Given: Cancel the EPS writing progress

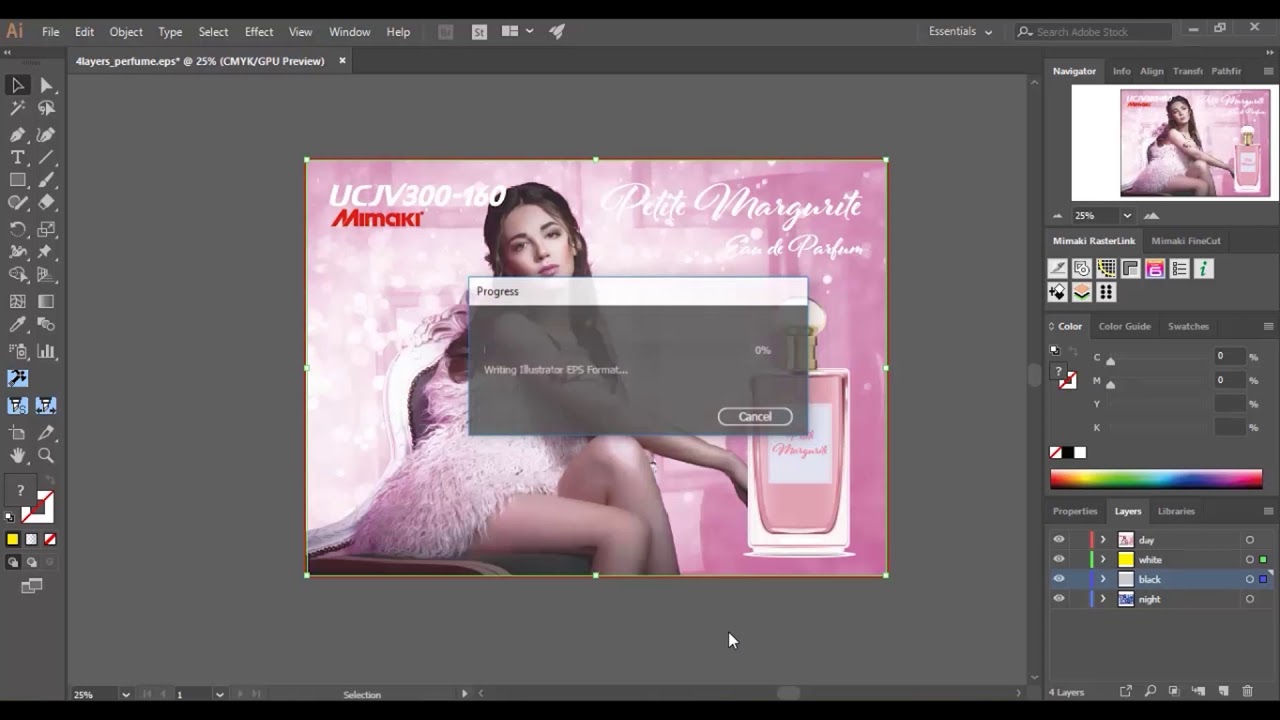Looking at the screenshot, I should click(x=755, y=417).
